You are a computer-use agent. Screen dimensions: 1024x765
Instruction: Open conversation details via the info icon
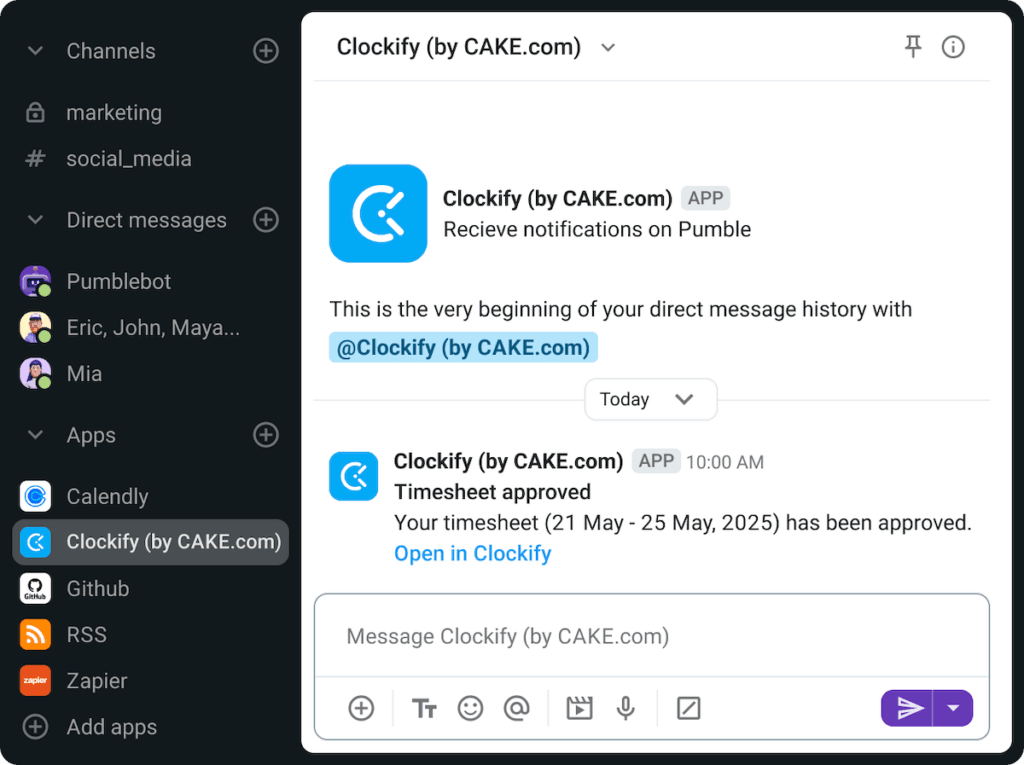953,47
